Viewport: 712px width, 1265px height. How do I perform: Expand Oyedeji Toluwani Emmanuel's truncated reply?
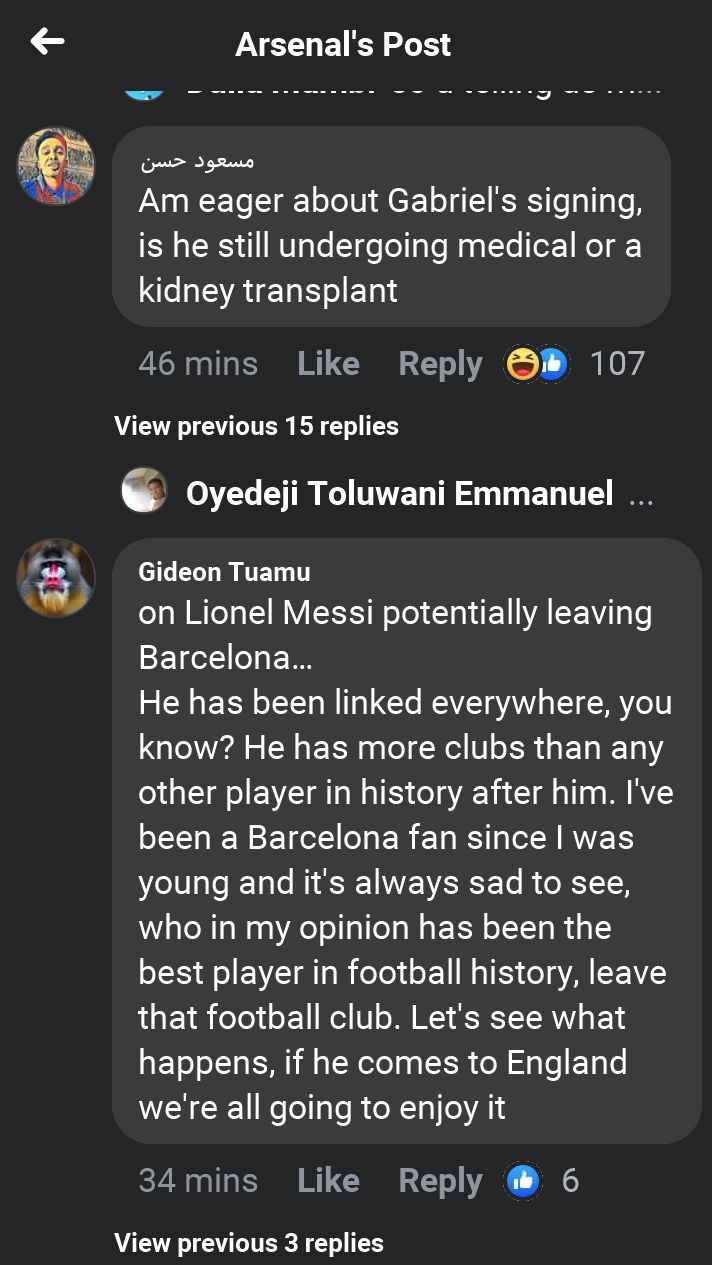[640, 494]
